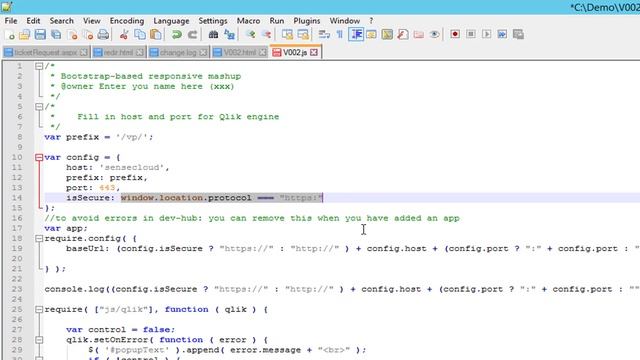
Task: Open Find with the binoculars icon
Action: (213, 35)
